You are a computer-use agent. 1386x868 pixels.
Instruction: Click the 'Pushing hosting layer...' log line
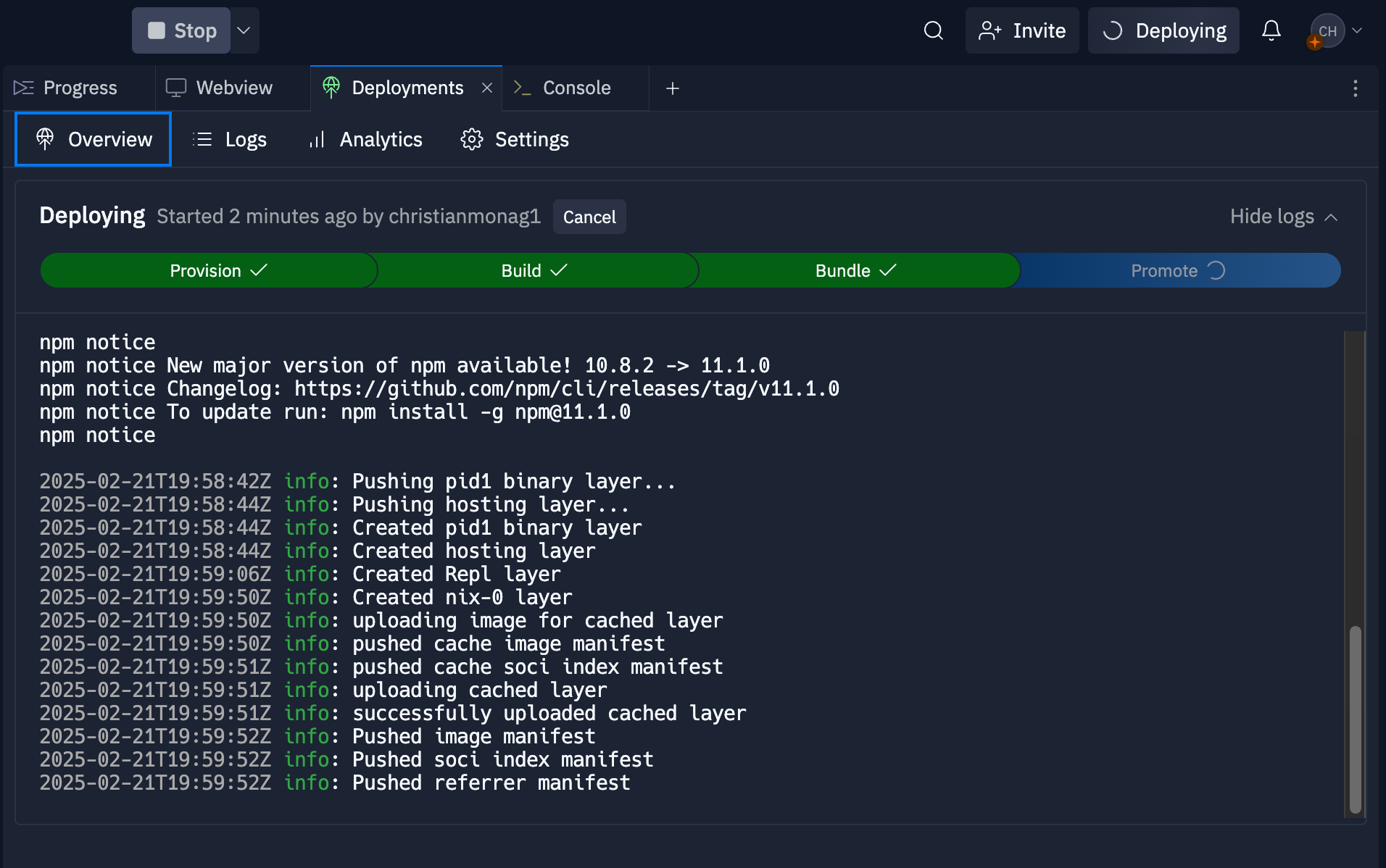(x=335, y=504)
